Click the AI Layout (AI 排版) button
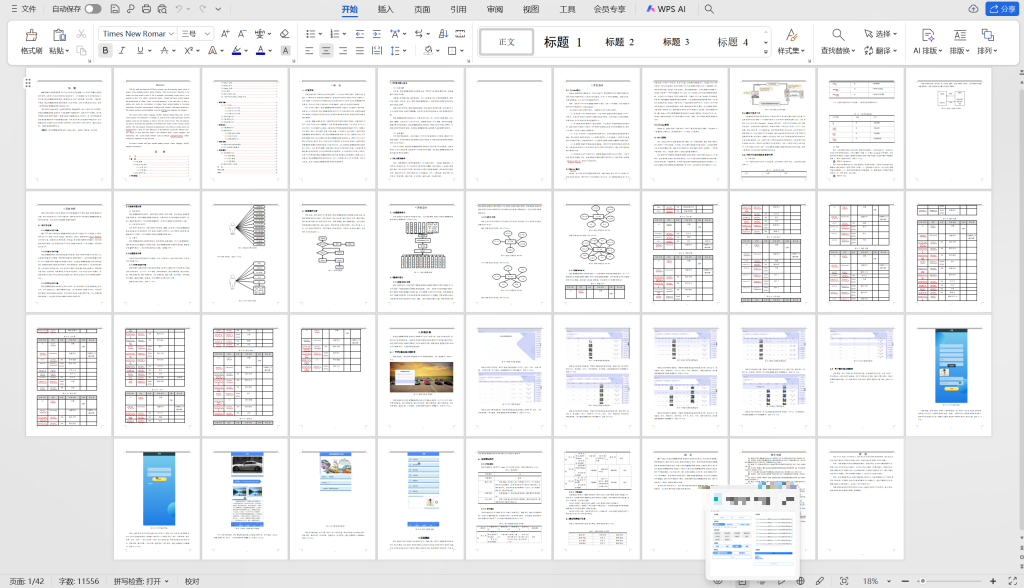 927,41
